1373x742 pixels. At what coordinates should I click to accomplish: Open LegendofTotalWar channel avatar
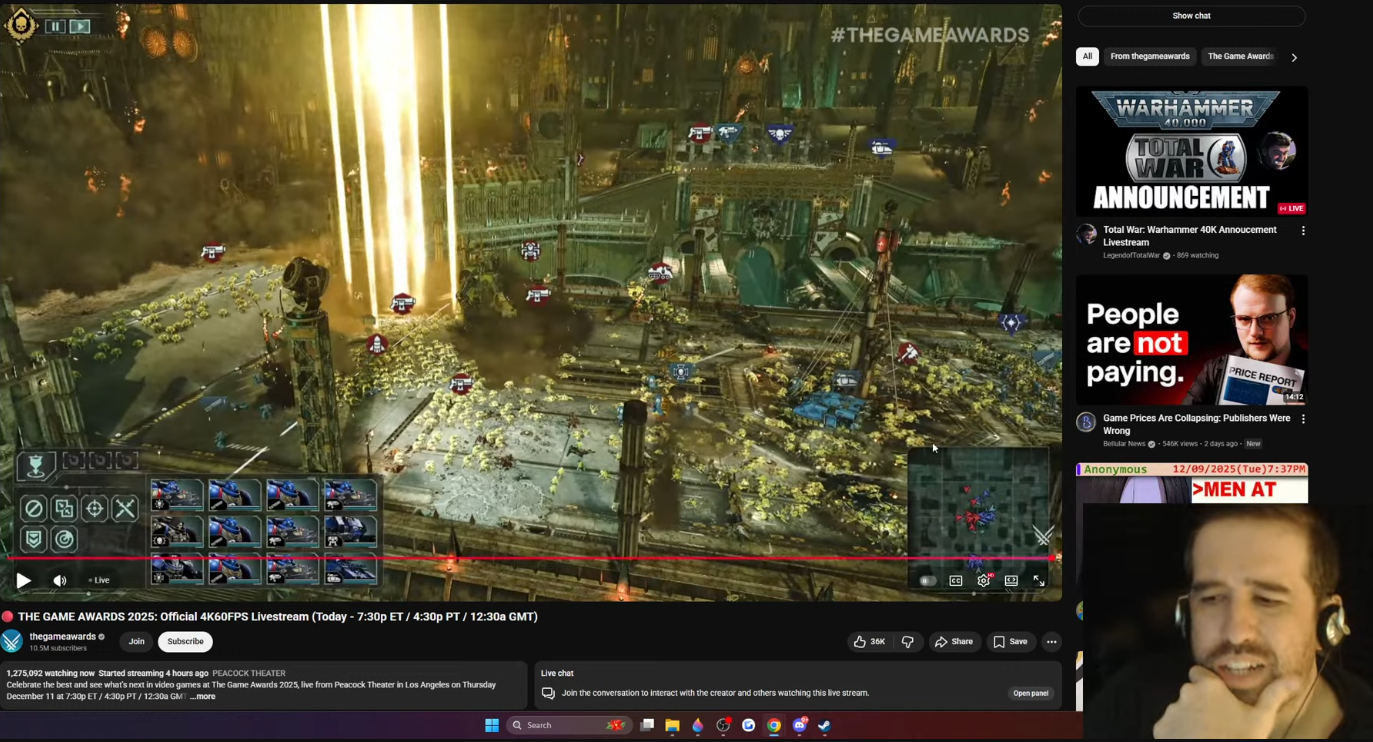[x=1086, y=234]
